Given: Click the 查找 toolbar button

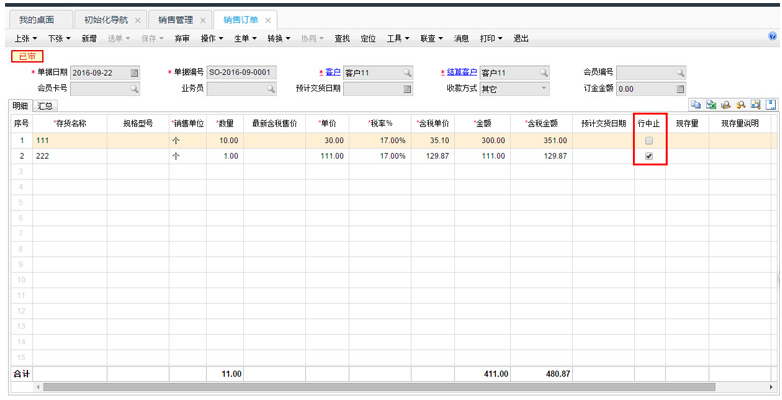Looking at the screenshot, I should (x=342, y=38).
